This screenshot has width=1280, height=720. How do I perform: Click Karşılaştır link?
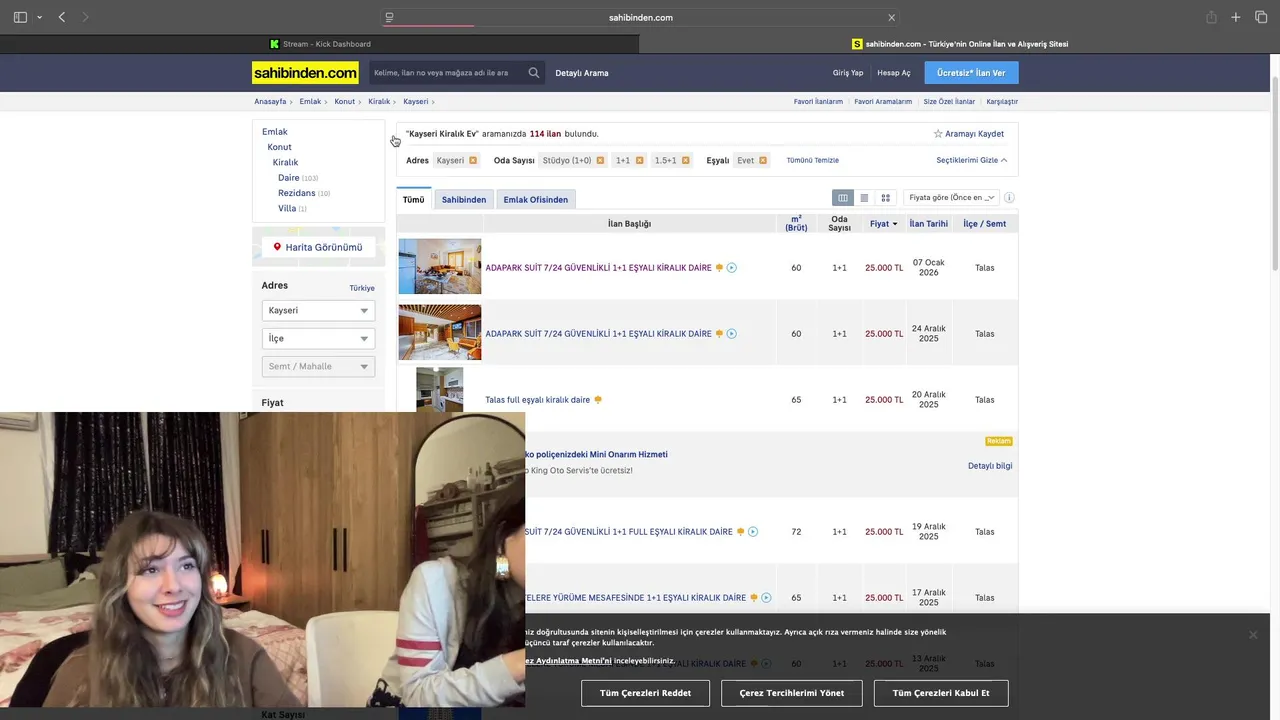(1002, 102)
